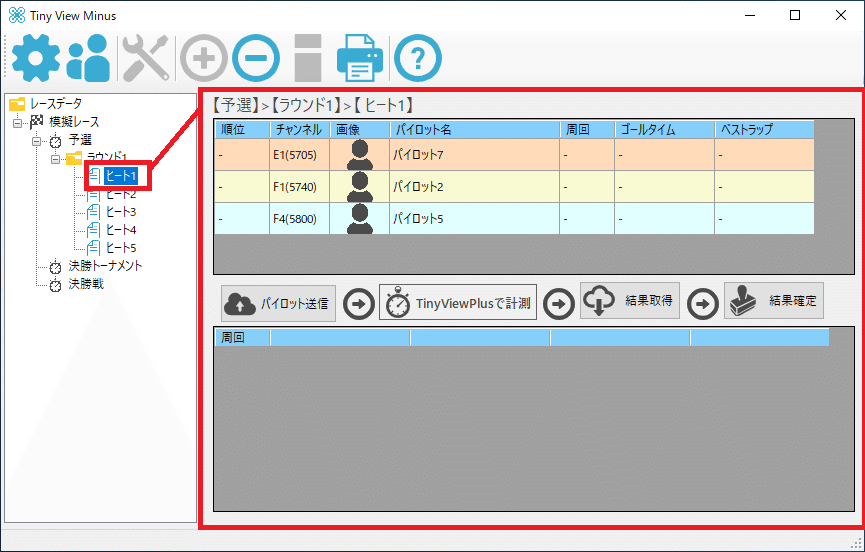865x552 pixels.
Task: Click the printer toolbar icon
Action: [360, 58]
